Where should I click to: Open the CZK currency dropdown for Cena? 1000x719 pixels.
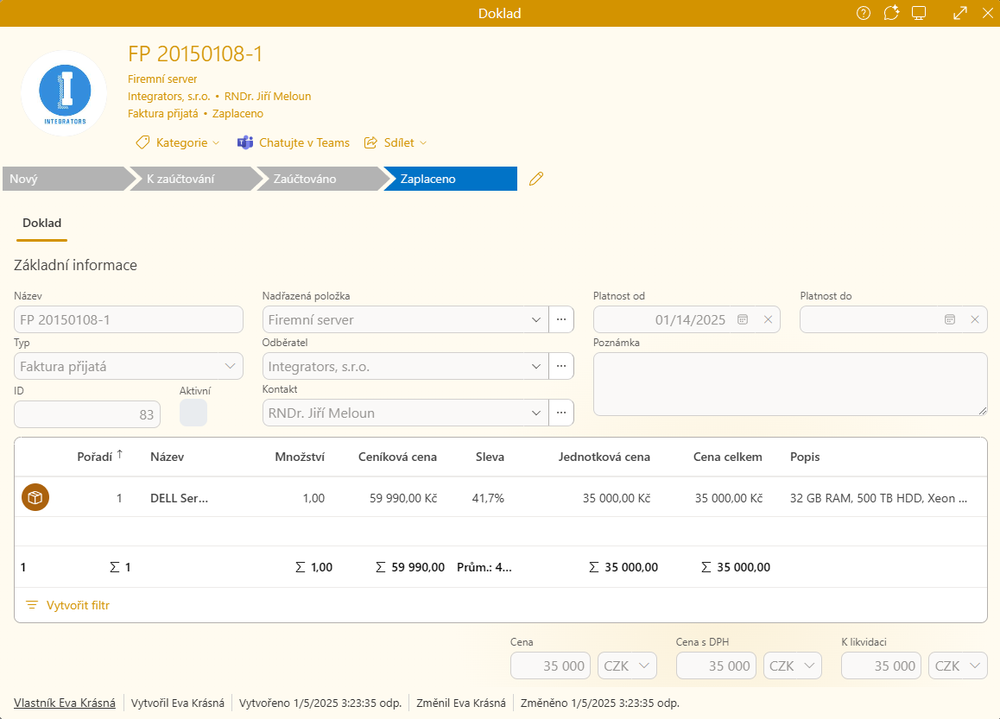coord(627,666)
